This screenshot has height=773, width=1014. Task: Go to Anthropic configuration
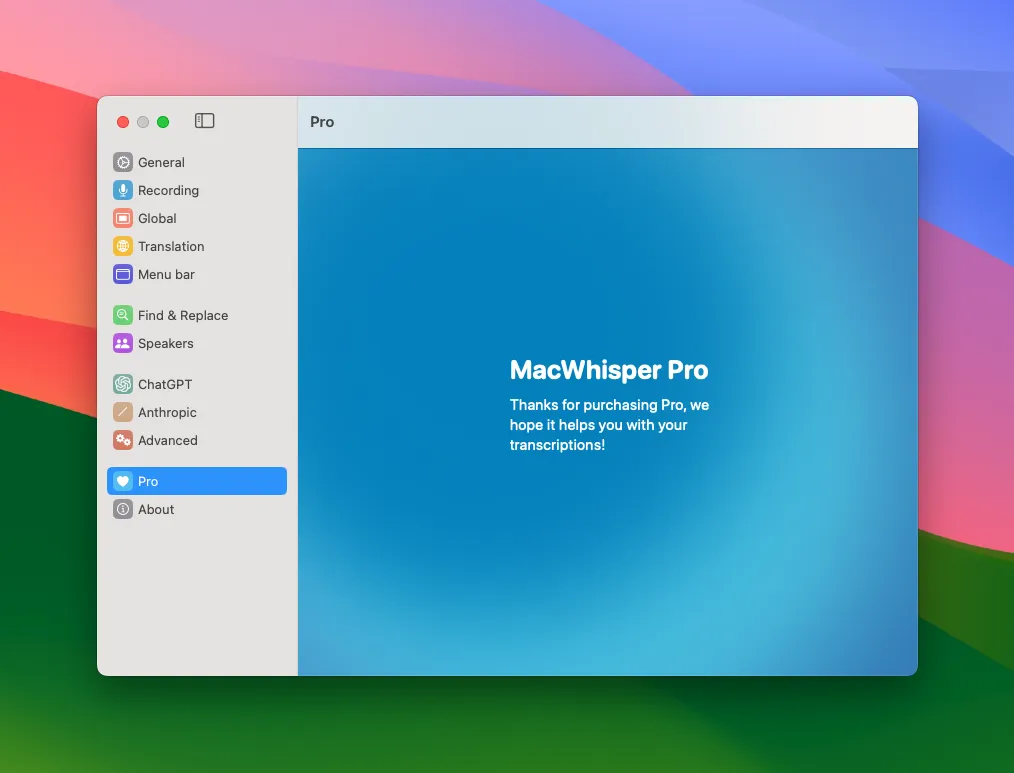tap(167, 412)
